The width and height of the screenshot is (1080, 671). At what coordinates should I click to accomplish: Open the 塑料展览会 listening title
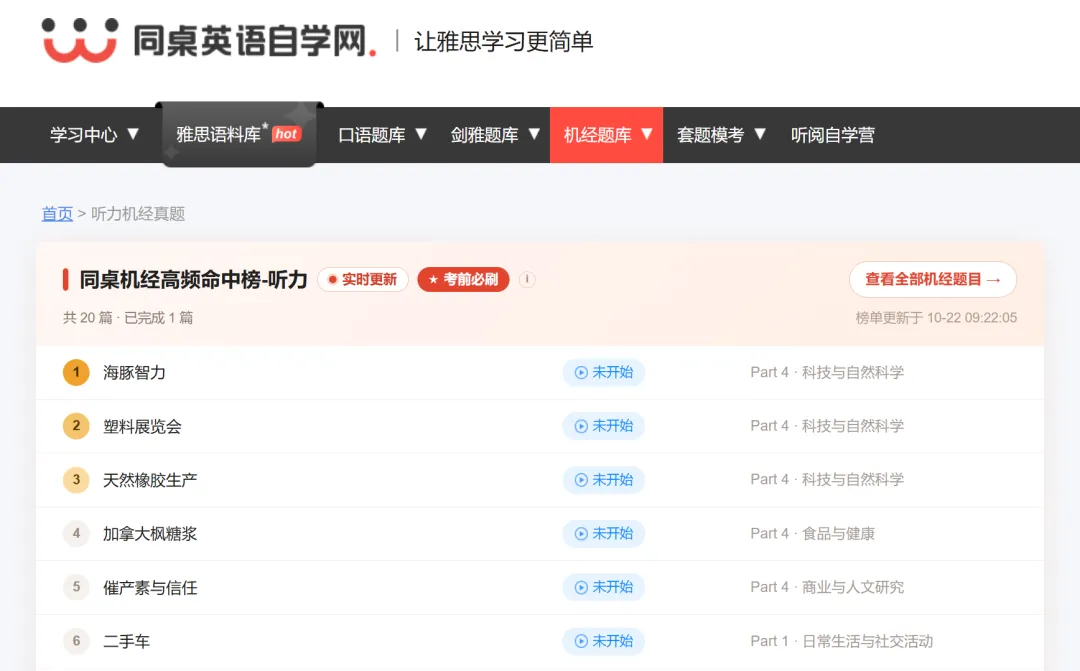coord(142,426)
